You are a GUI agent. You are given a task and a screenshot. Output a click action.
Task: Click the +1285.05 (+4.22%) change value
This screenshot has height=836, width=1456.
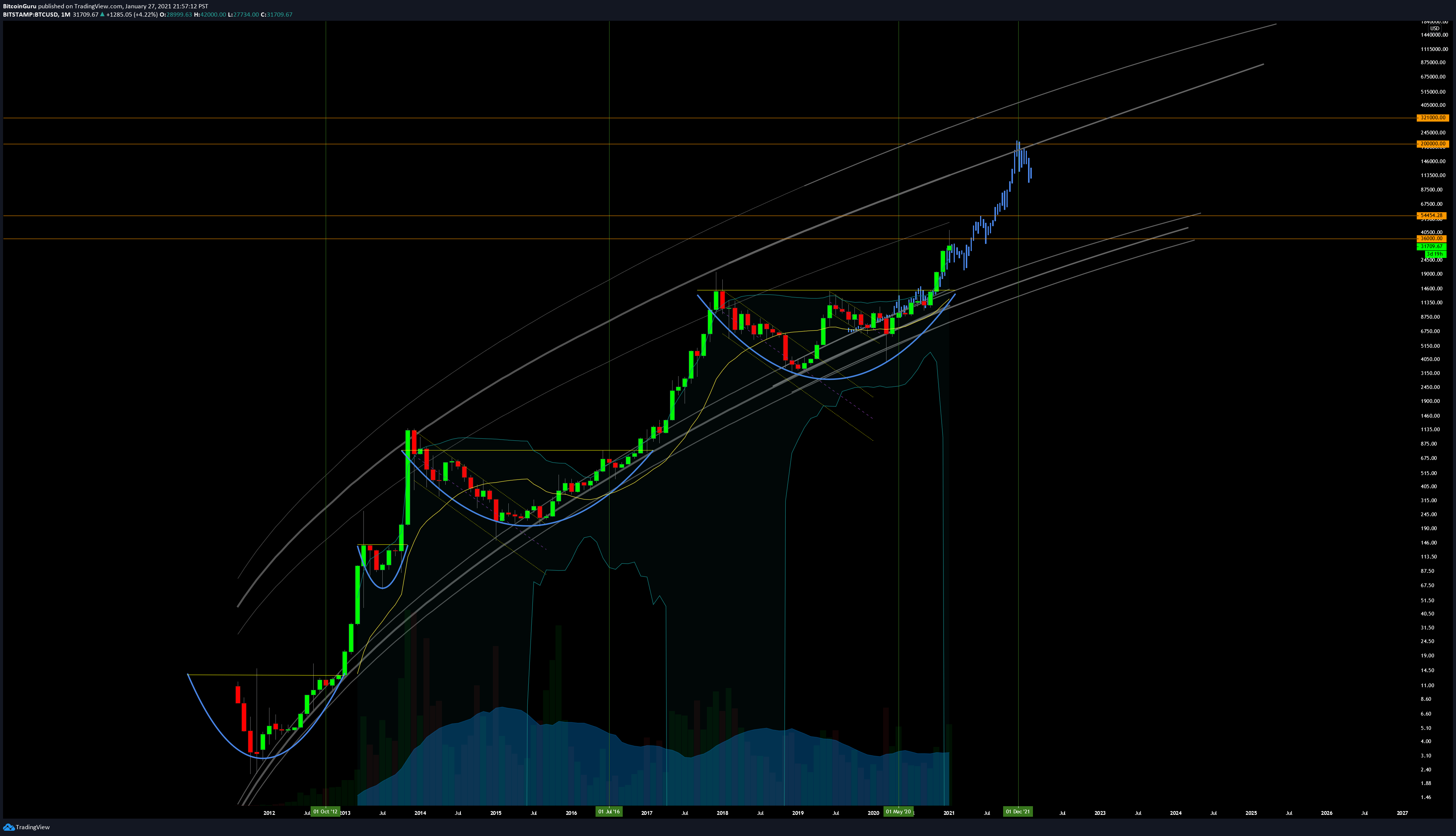point(131,15)
